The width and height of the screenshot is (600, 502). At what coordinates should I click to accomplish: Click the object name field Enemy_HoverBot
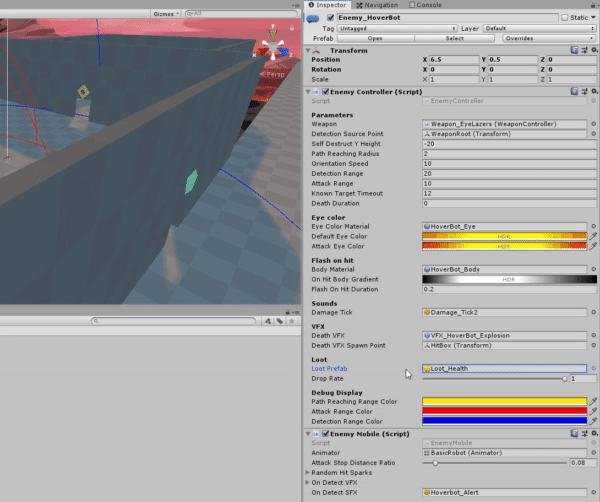(x=447, y=18)
